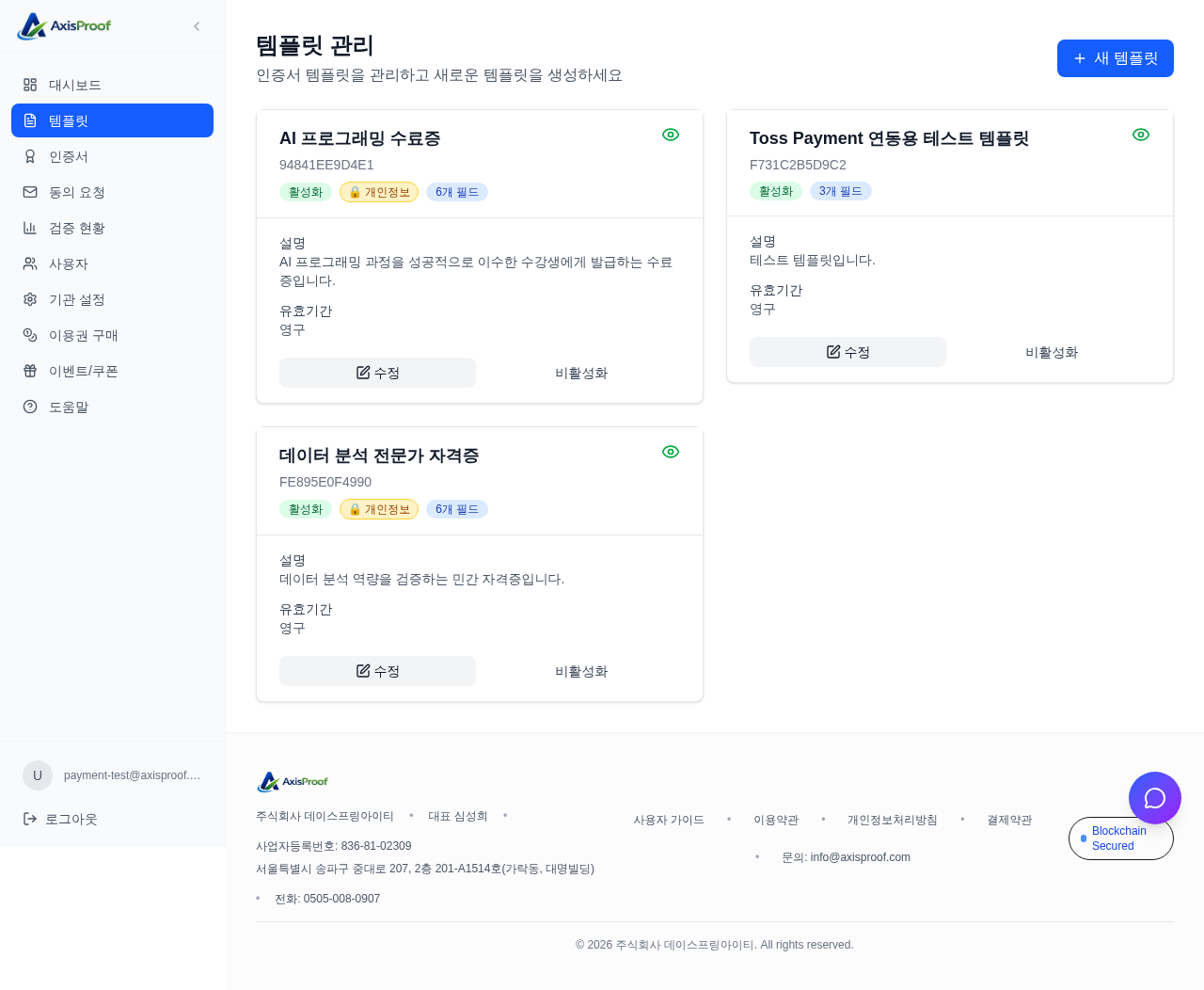Toggle preview eye for Toss Payment template
The height and width of the screenshot is (990, 1204).
(x=1141, y=135)
